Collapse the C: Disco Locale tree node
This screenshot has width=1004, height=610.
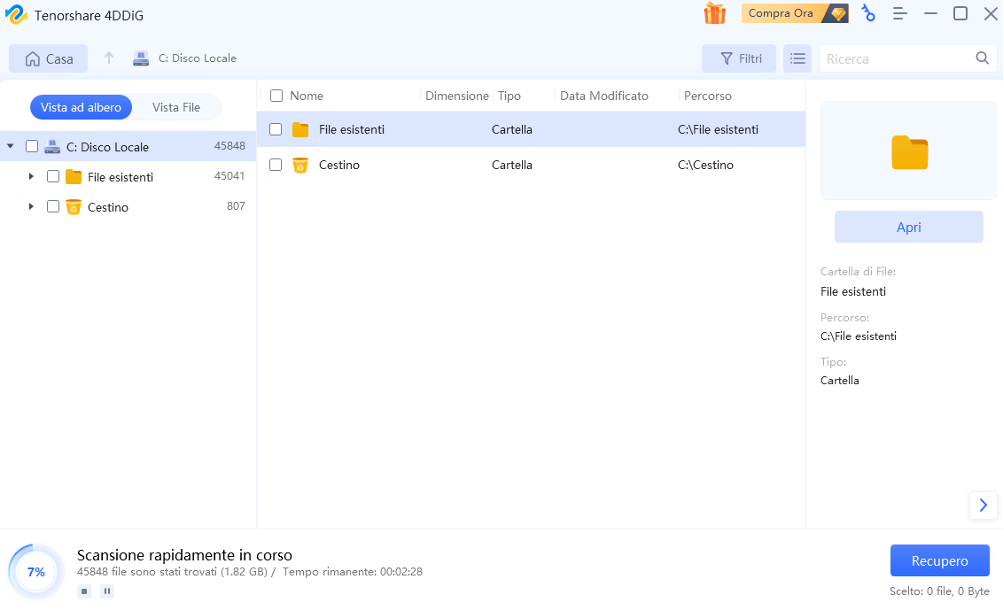[10, 147]
